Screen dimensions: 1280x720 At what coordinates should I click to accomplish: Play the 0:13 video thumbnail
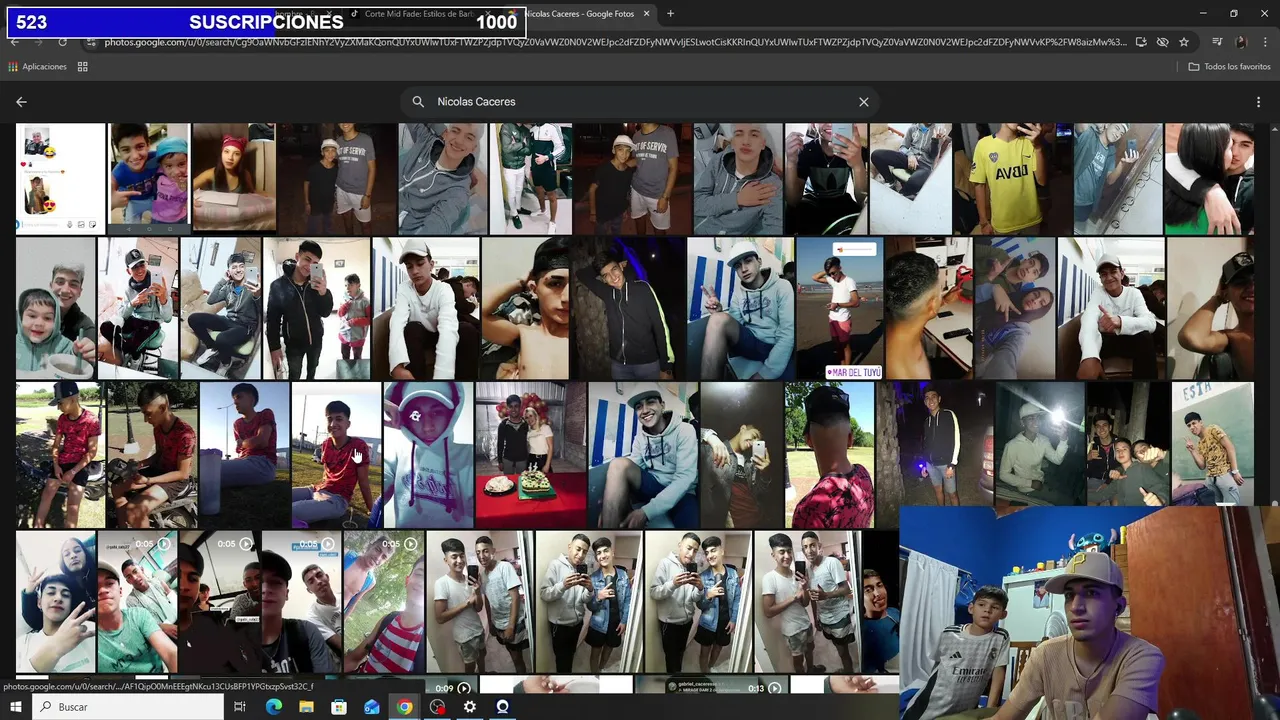709,686
